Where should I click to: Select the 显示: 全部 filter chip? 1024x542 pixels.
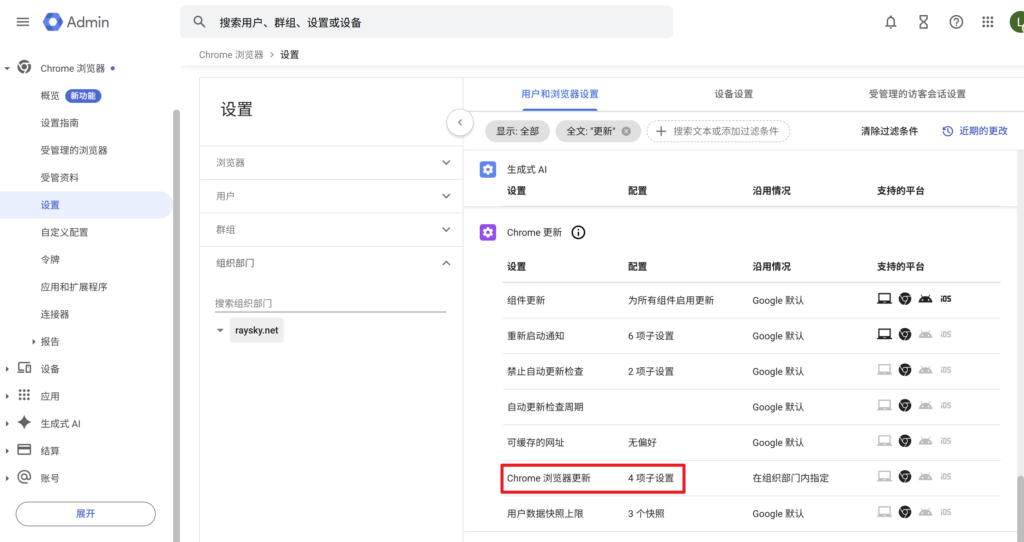[x=517, y=131]
